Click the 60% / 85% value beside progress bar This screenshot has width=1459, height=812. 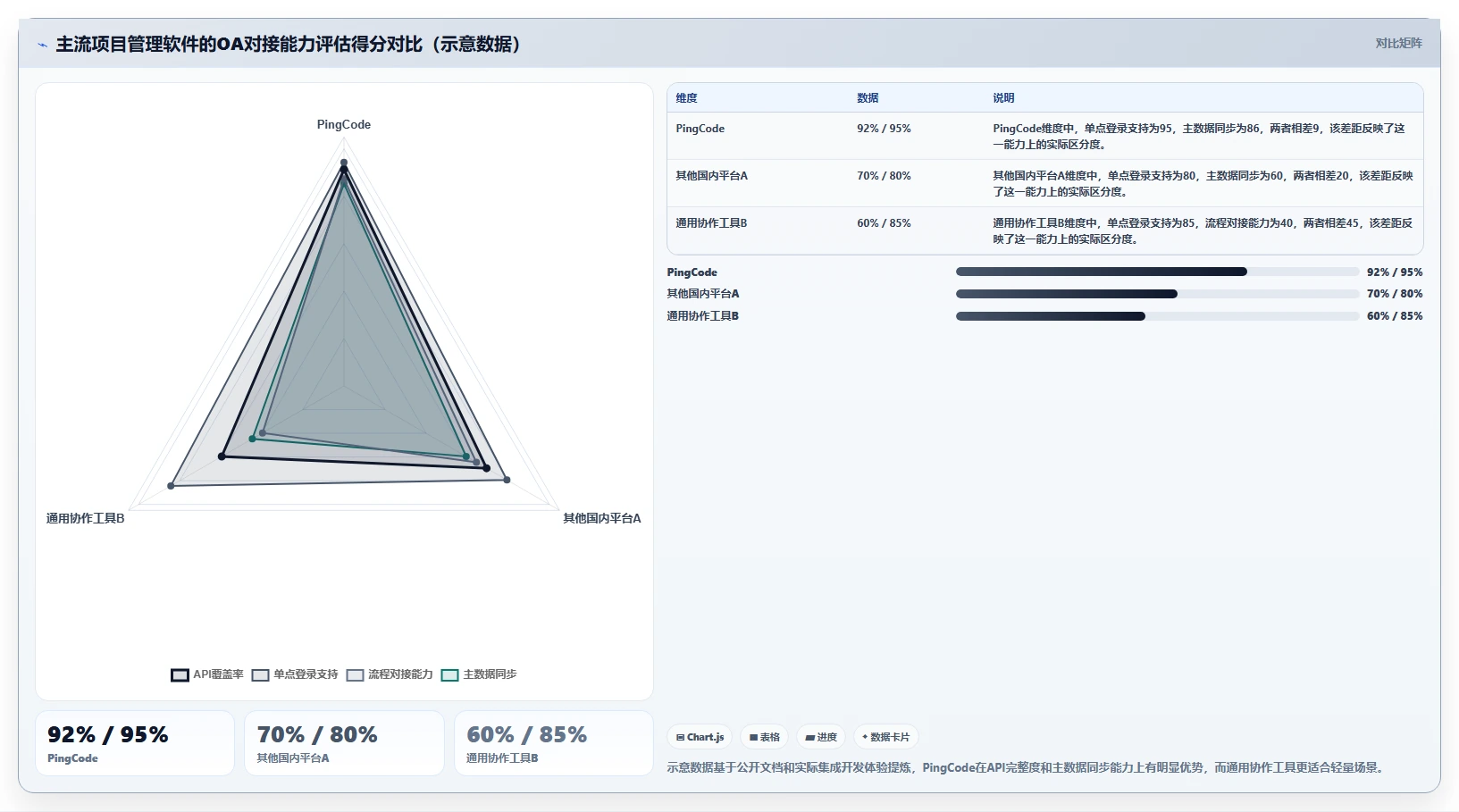tap(1395, 316)
